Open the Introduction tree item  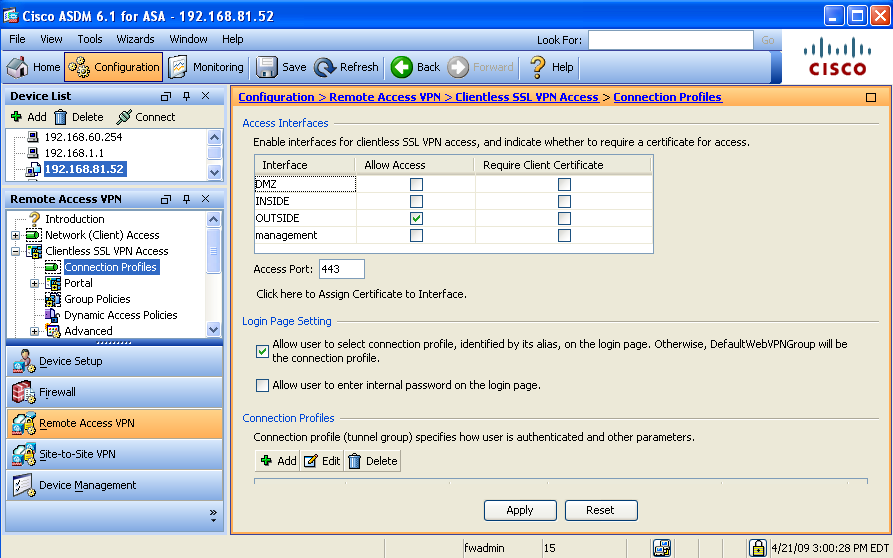tap(75, 219)
